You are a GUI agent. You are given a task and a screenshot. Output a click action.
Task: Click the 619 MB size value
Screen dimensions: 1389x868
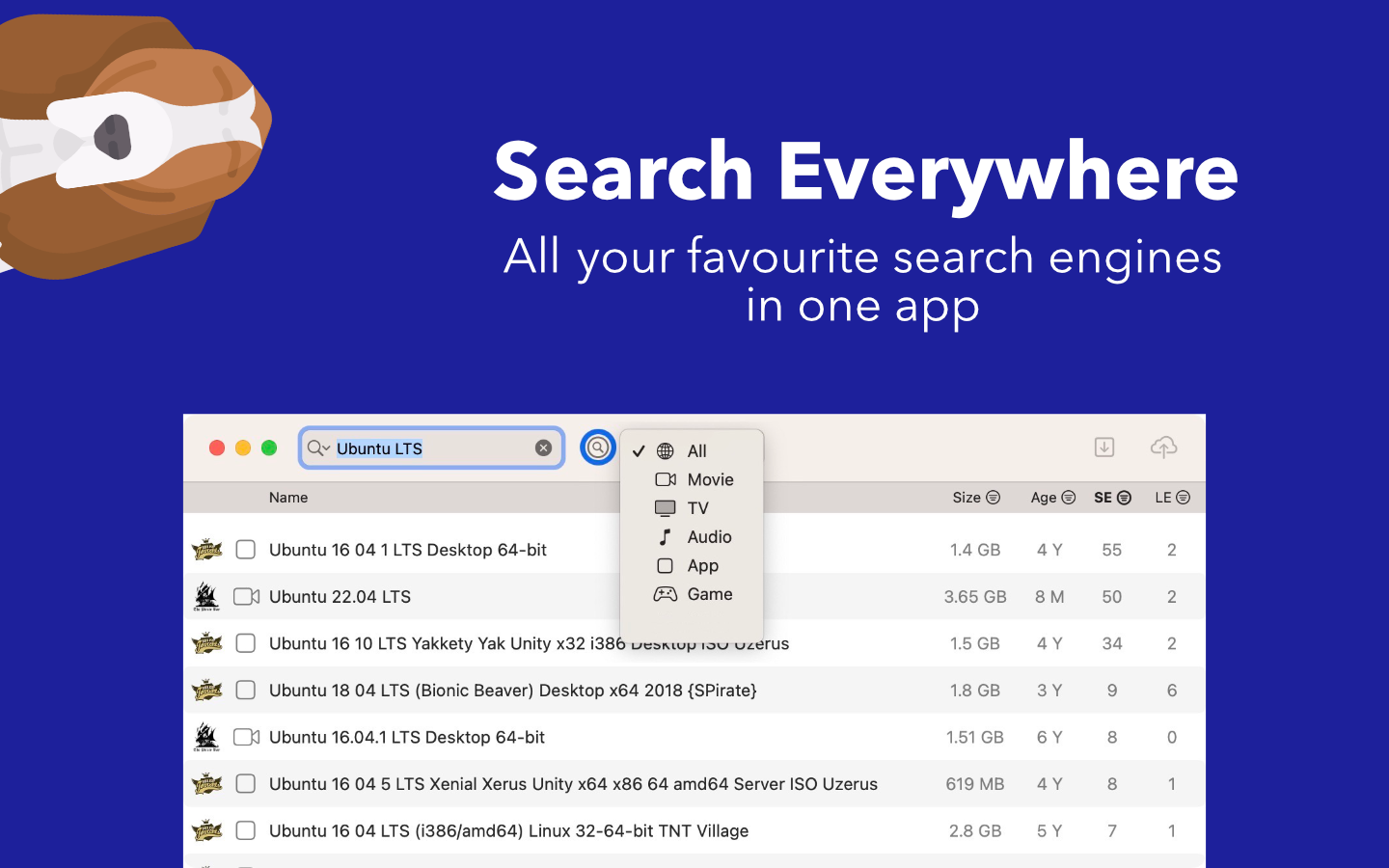pos(975,784)
